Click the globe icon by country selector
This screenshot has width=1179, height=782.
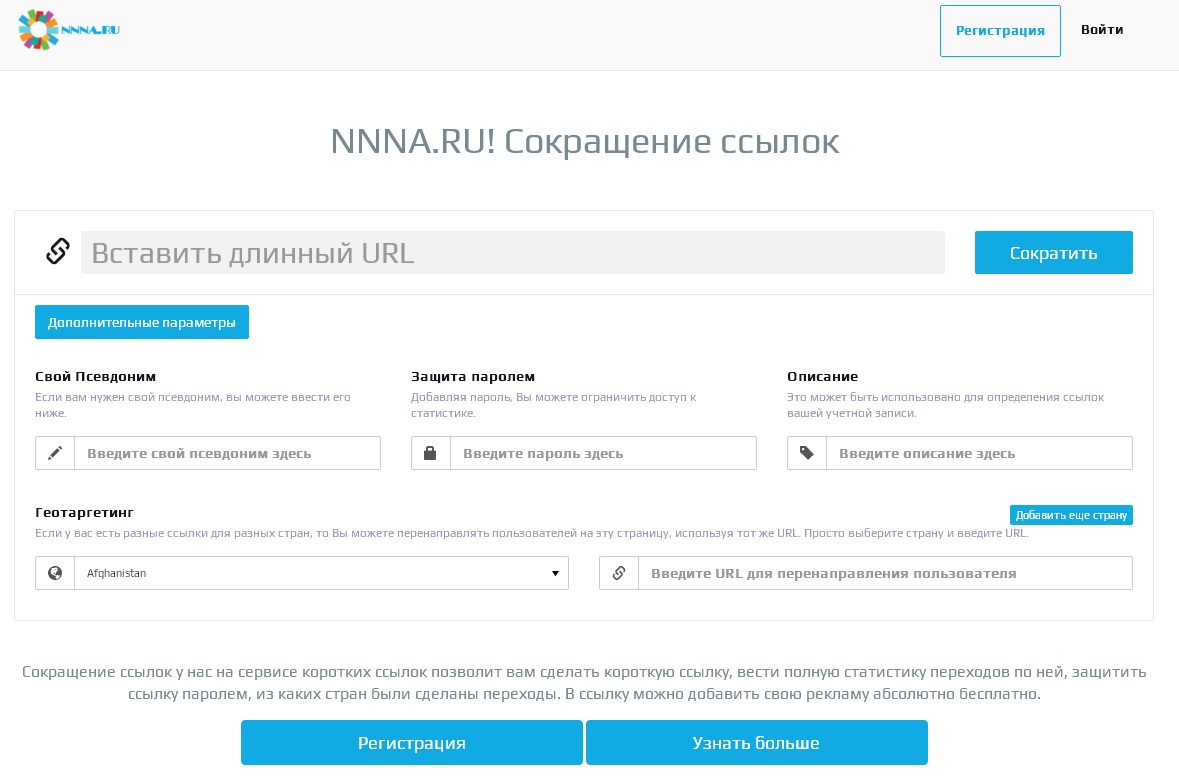point(55,573)
